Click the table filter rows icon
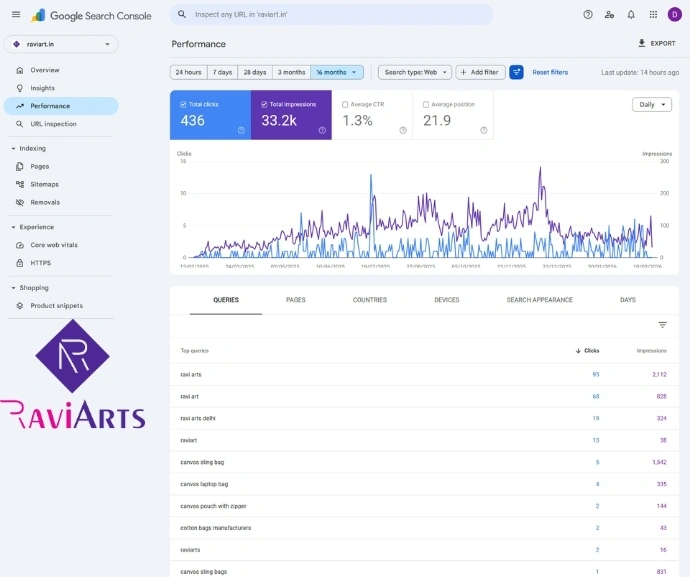This screenshot has width=690, height=577. [662, 325]
